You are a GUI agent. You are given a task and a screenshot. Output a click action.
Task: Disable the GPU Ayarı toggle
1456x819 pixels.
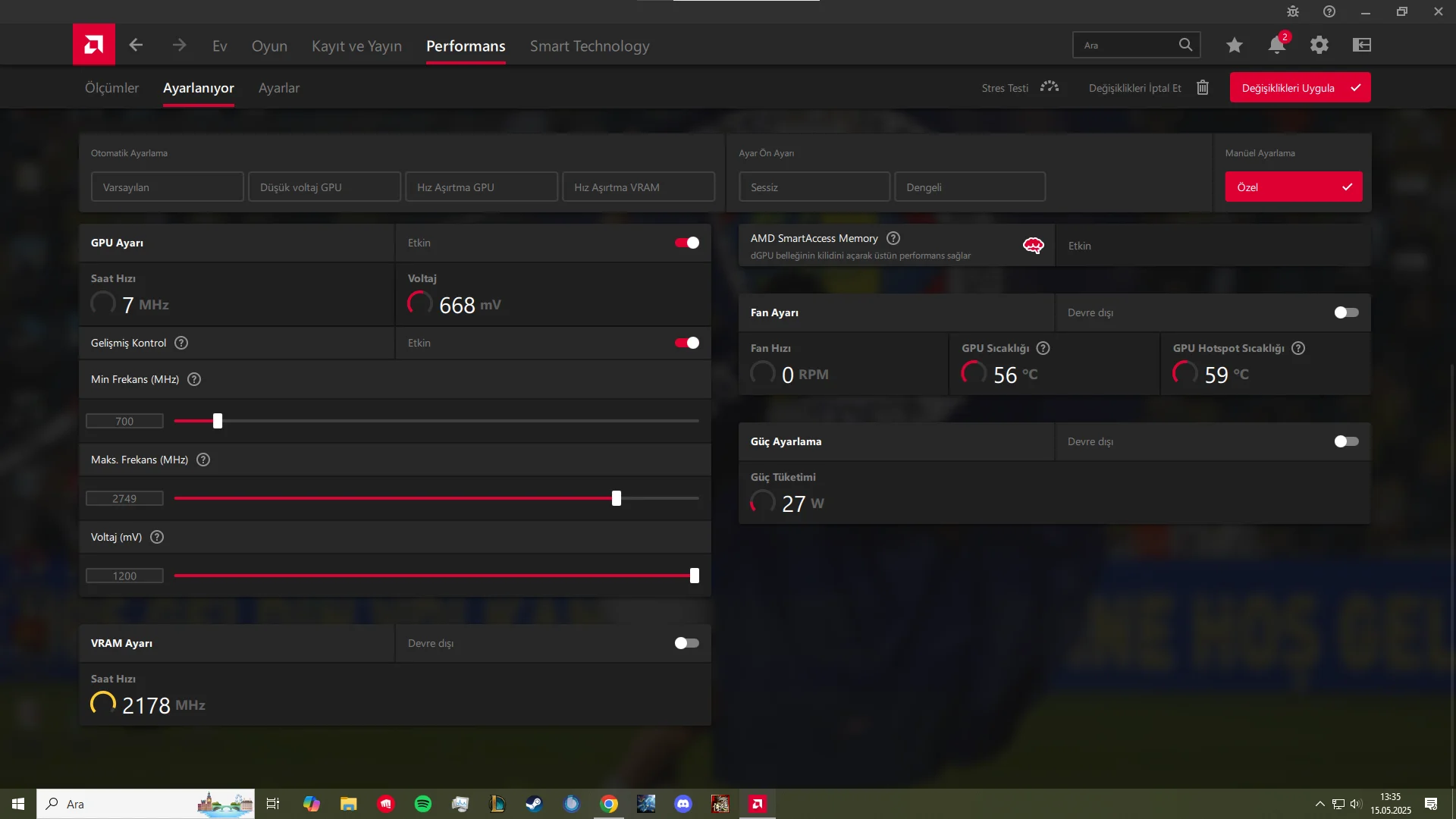pyautogui.click(x=687, y=243)
